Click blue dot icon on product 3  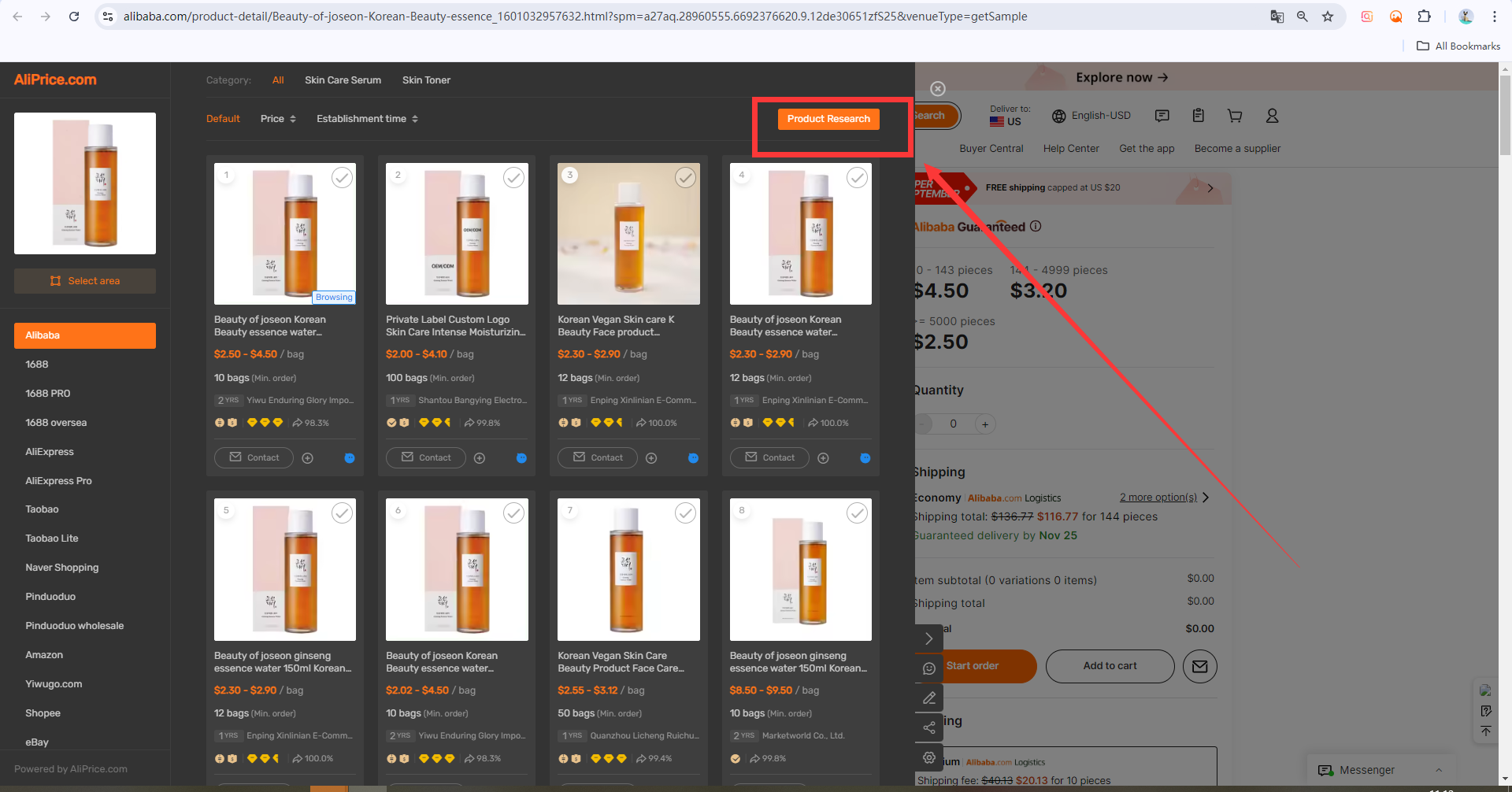(693, 458)
